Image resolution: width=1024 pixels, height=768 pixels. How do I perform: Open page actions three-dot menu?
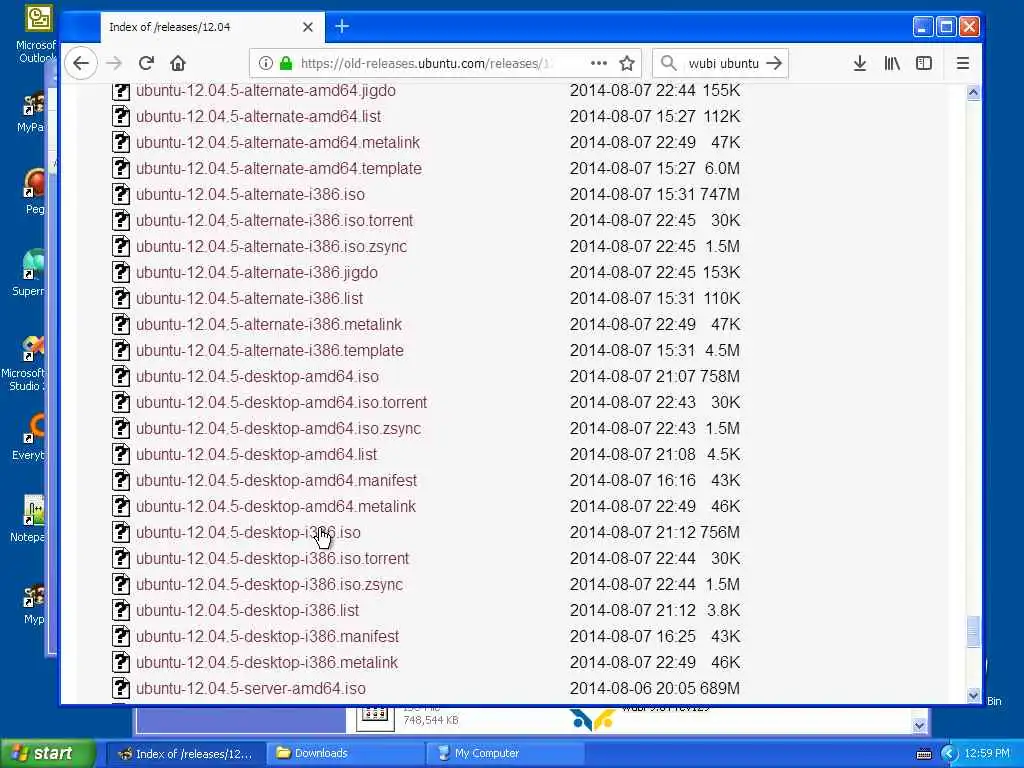pyautogui.click(x=599, y=63)
